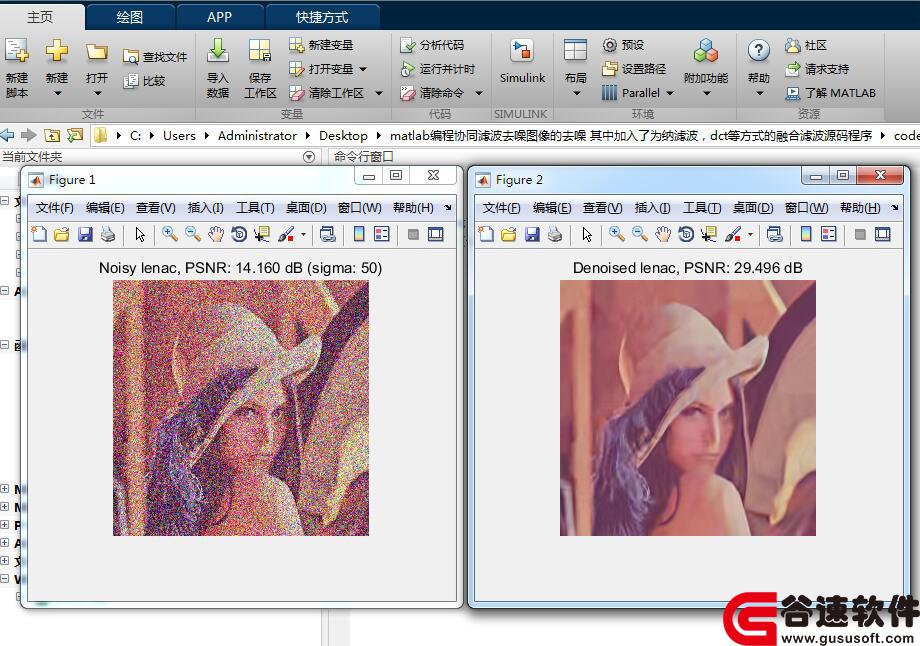Open the Brush tool dropdown arrow in Figure 1
This screenshot has height=646, width=920.
[303, 235]
